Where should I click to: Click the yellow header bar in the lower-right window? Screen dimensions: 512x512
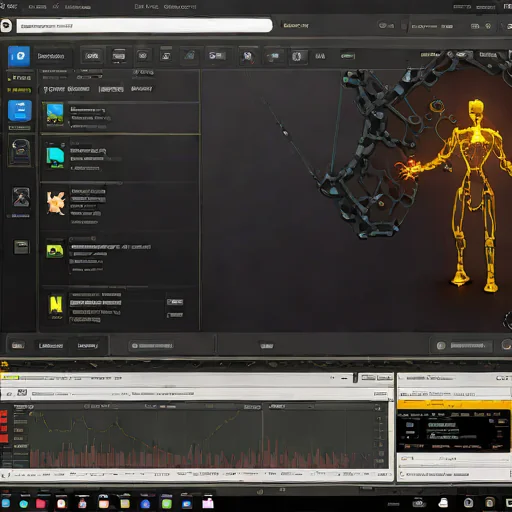coord(454,404)
